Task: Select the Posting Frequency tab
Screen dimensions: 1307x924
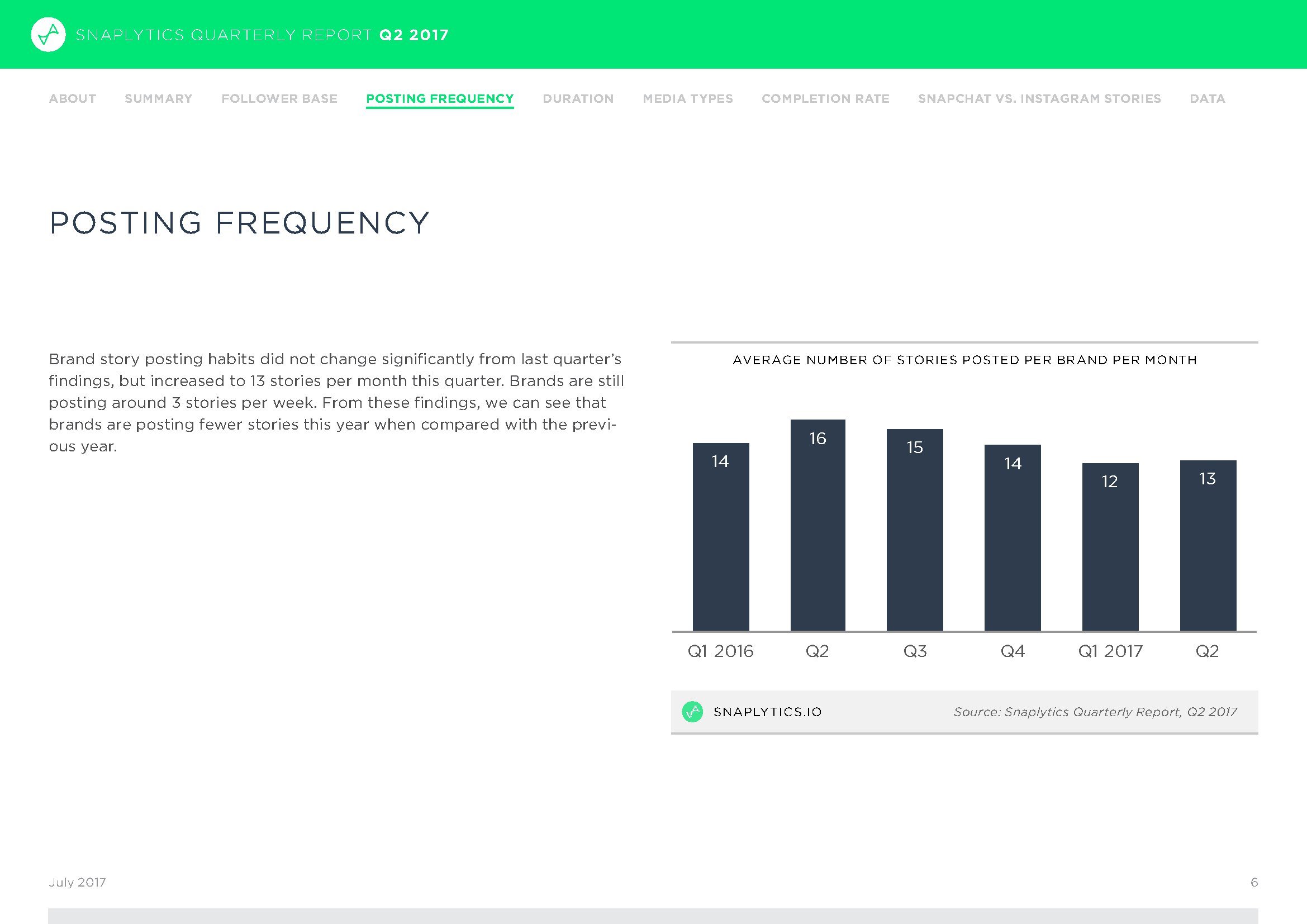Action: (439, 98)
